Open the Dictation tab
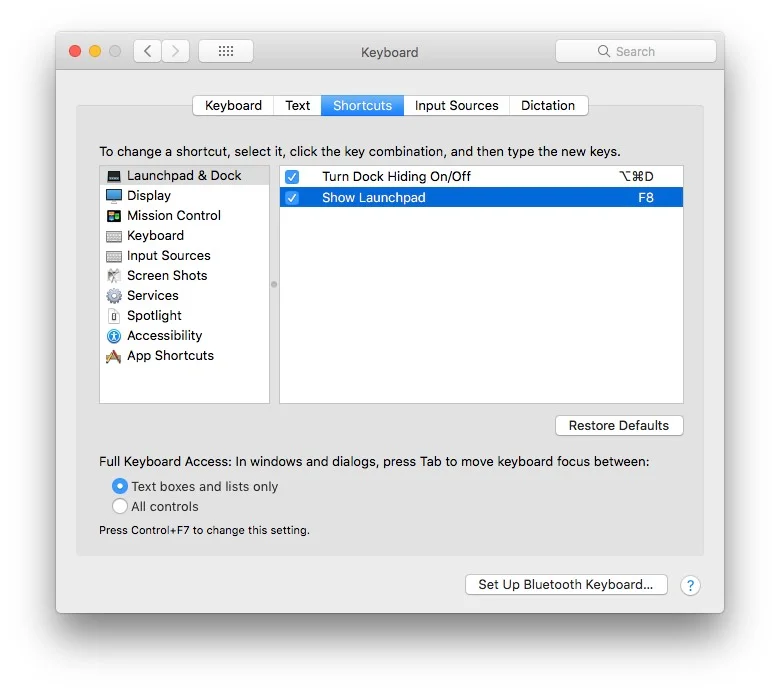This screenshot has height=693, width=780. pos(547,106)
